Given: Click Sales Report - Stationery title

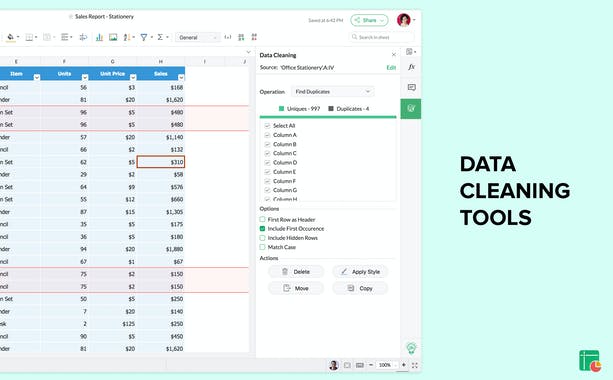Looking at the screenshot, I should click(x=104, y=16).
